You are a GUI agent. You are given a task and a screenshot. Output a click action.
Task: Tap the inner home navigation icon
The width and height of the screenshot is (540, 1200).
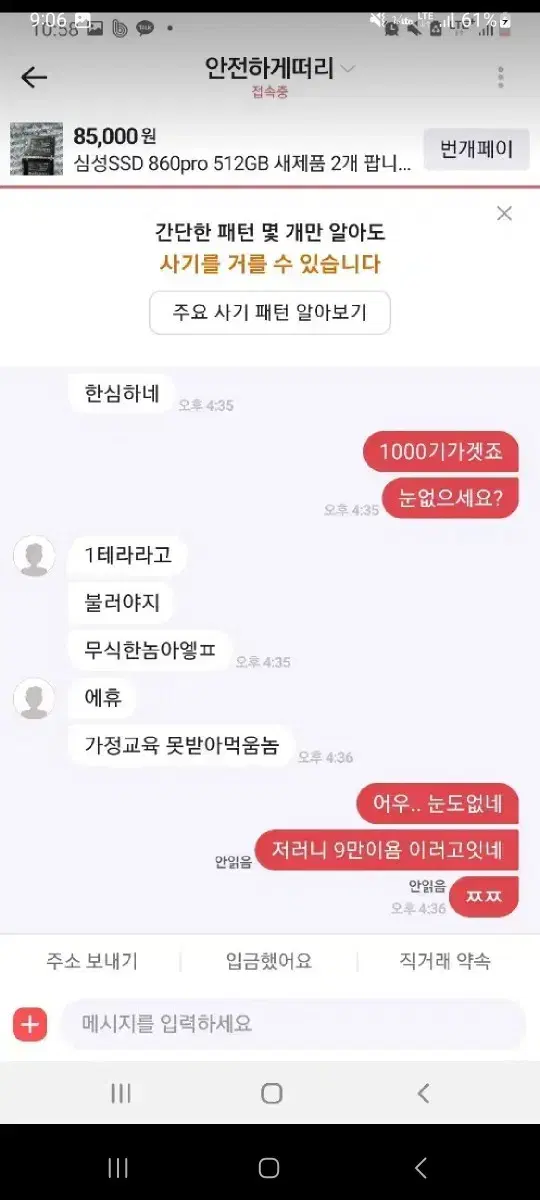tap(271, 1093)
